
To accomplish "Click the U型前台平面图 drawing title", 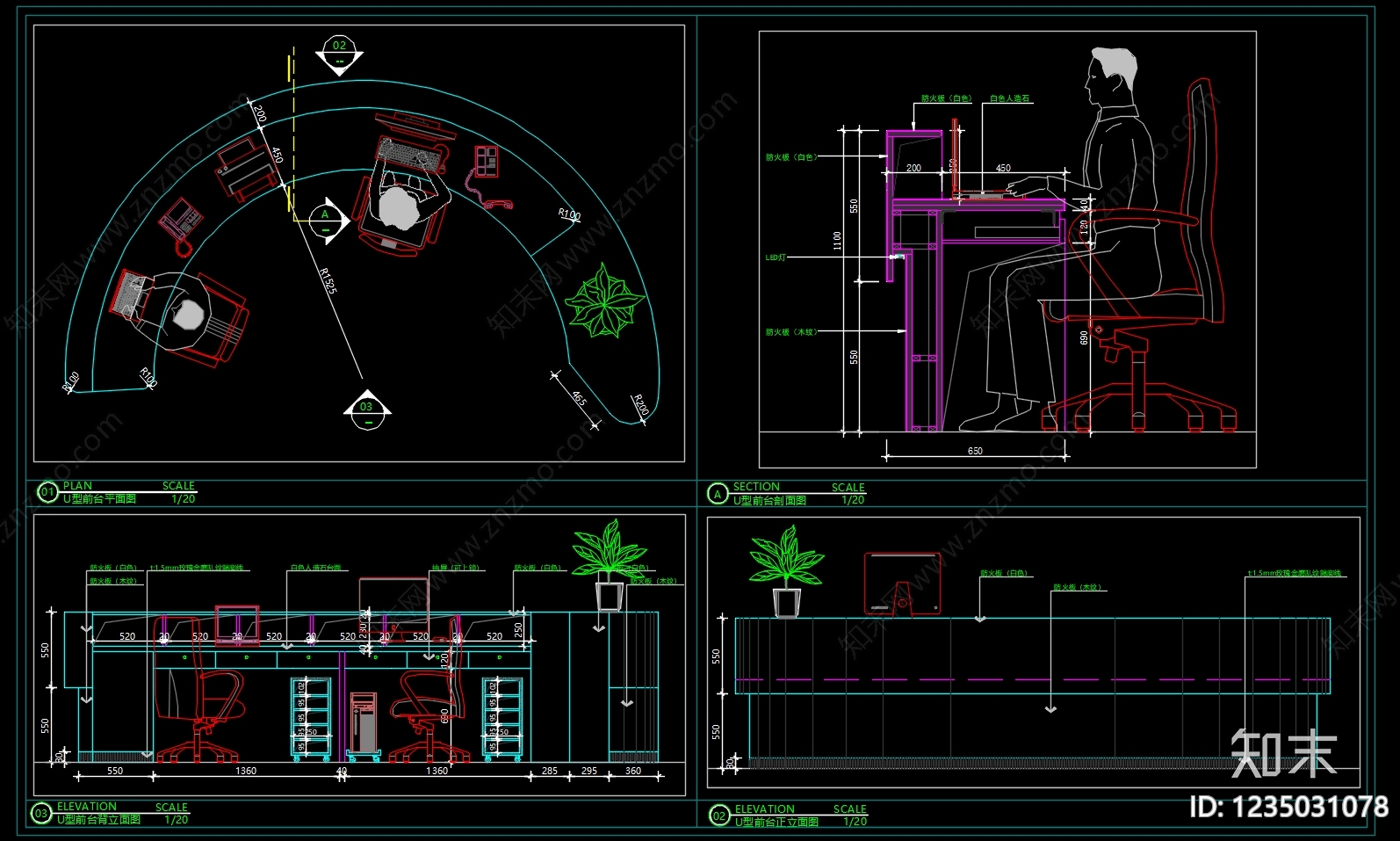I will (x=99, y=499).
